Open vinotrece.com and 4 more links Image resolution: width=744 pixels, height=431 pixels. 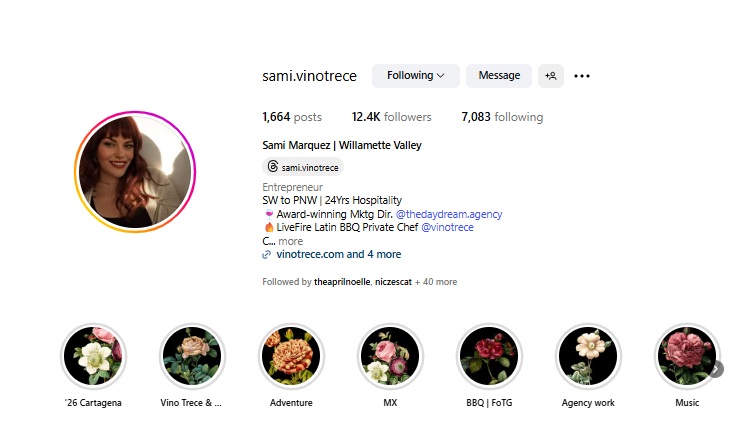[338, 254]
